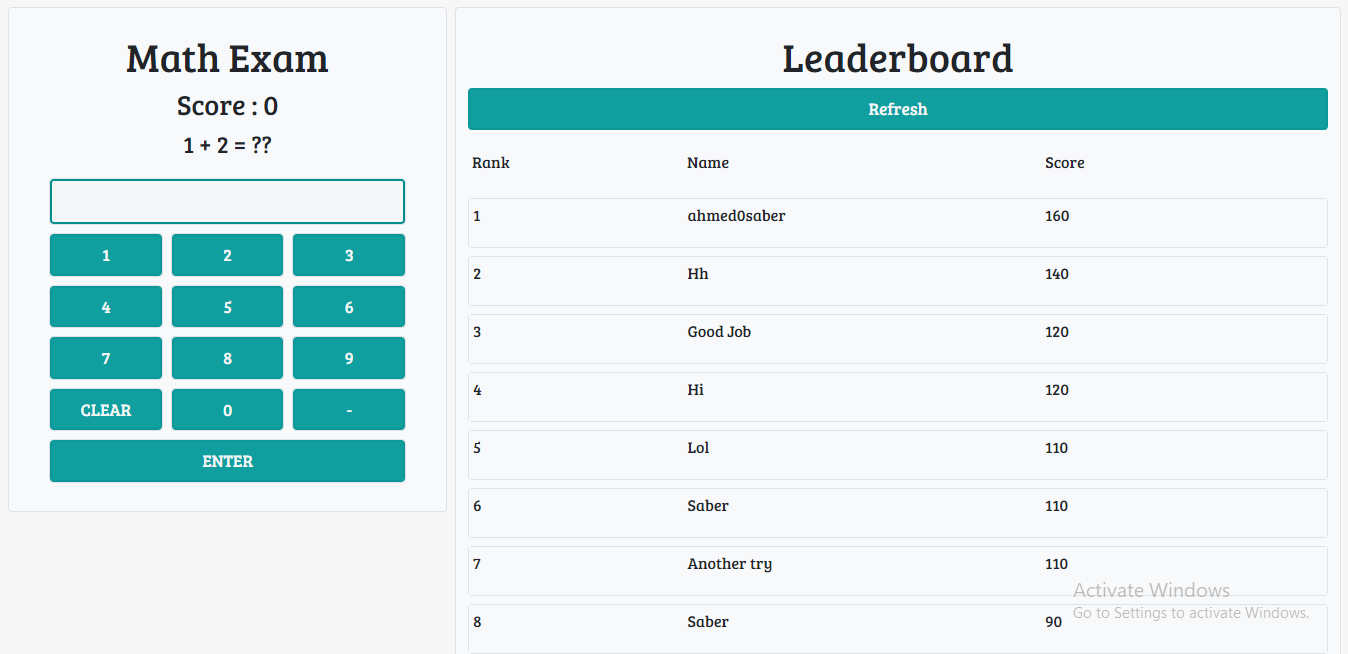The image size is (1348, 654).
Task: Click the minus sign keypad button
Action: (x=348, y=410)
